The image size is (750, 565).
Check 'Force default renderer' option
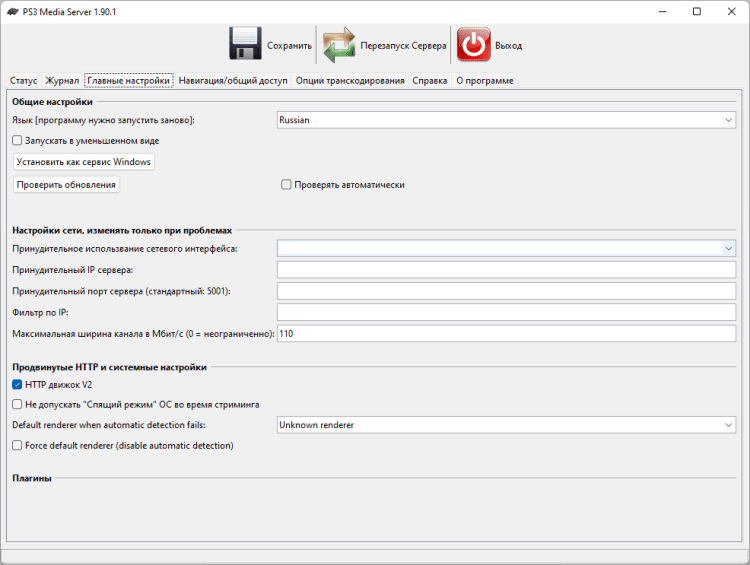(x=17, y=445)
